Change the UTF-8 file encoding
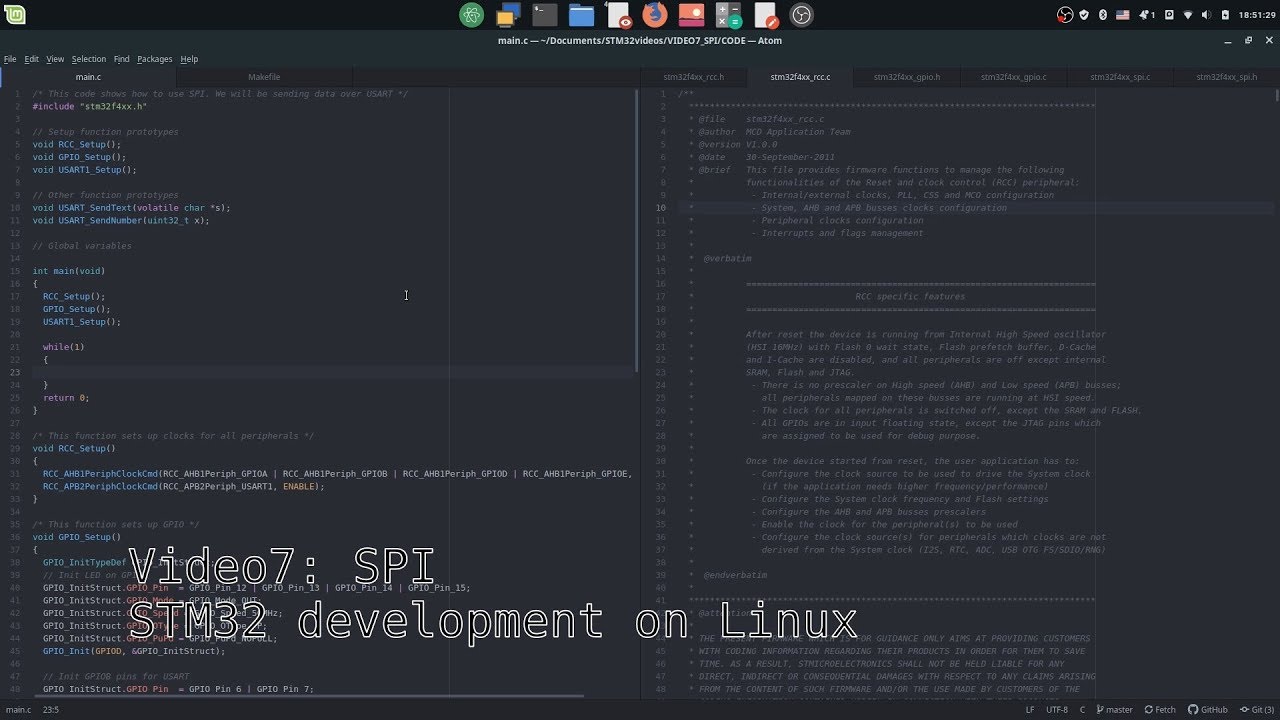This screenshot has width=1280, height=720. point(1057,710)
